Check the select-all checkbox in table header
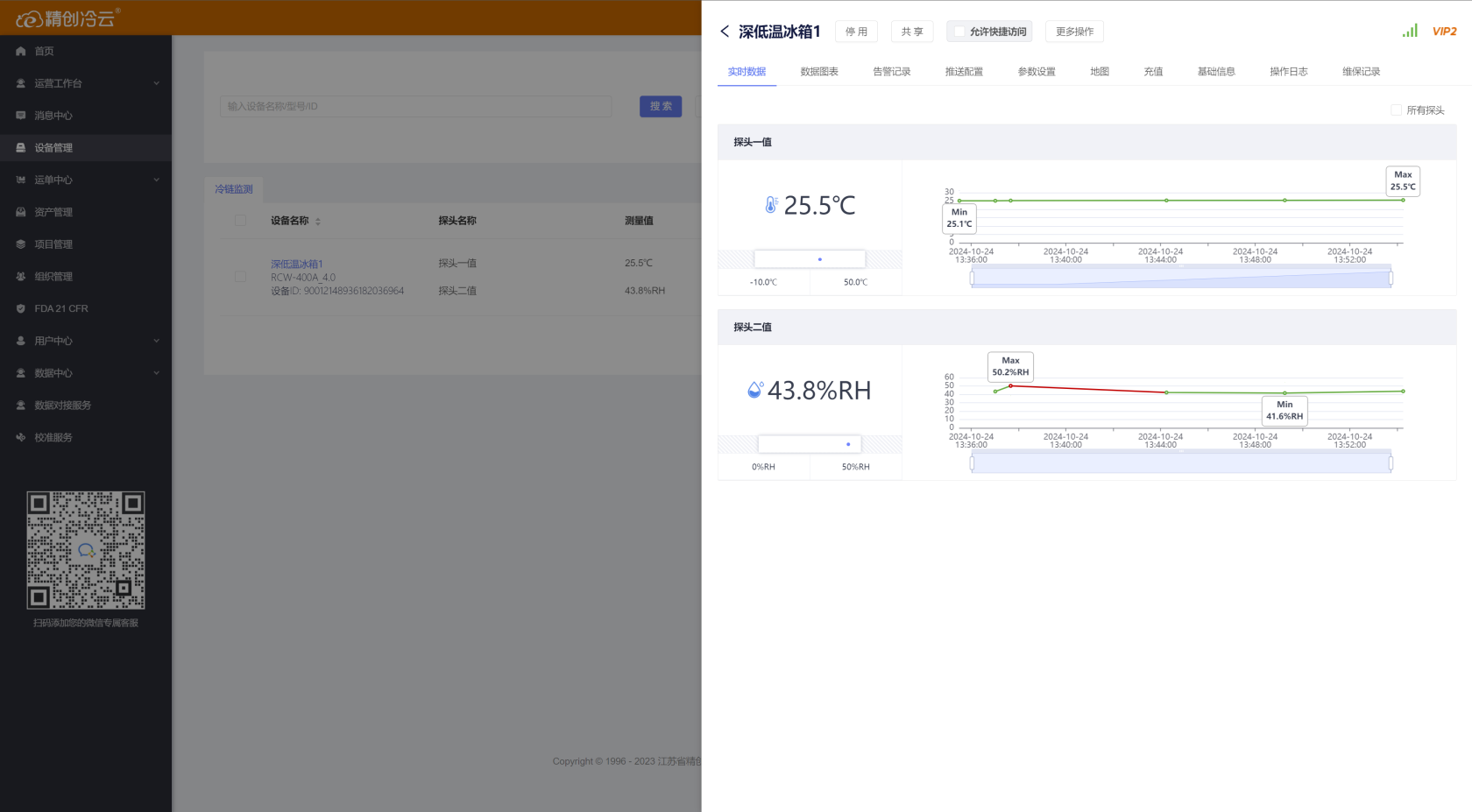Viewport: 1472px width, 812px height. 240,221
